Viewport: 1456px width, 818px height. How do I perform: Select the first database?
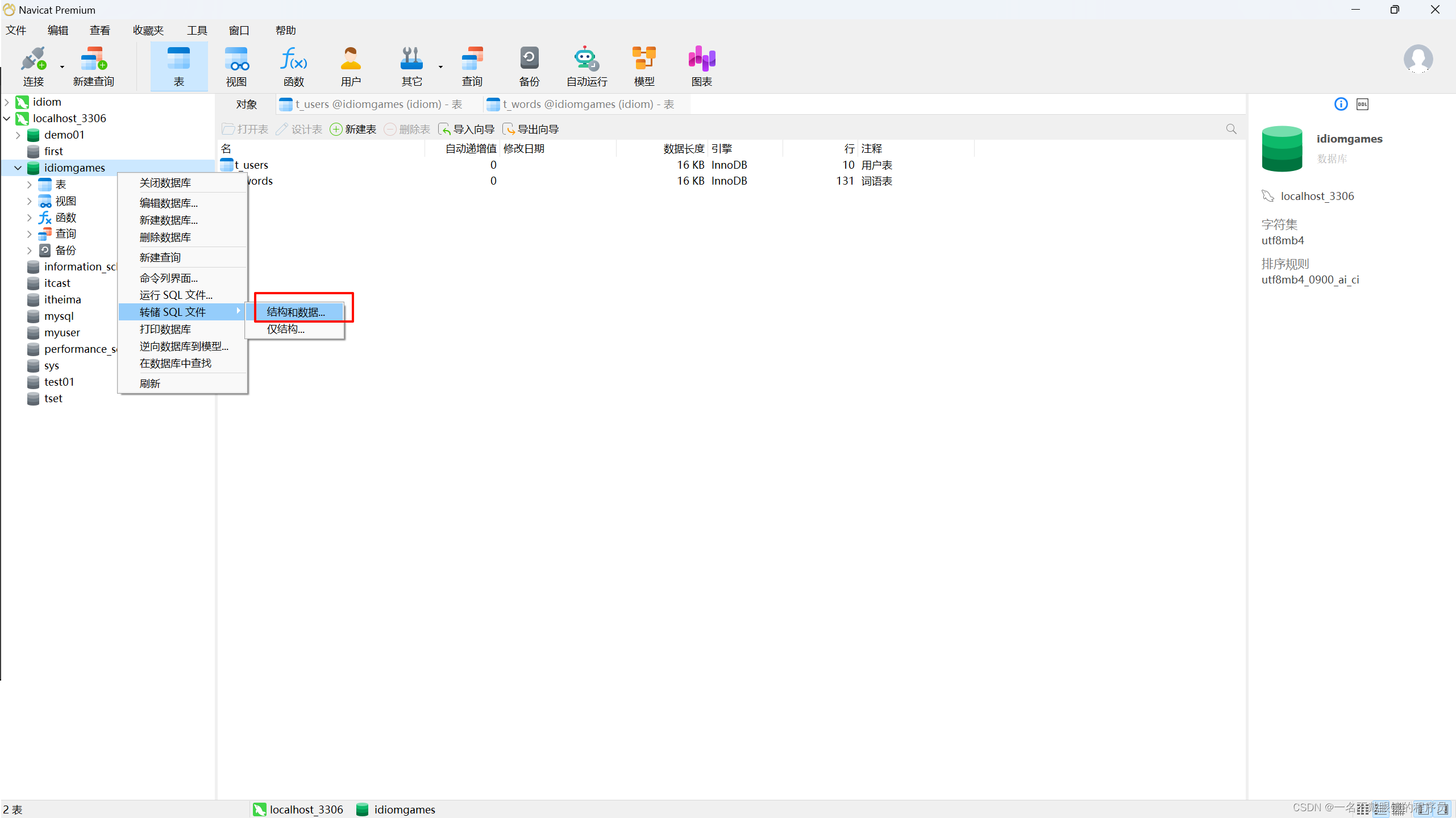point(53,151)
